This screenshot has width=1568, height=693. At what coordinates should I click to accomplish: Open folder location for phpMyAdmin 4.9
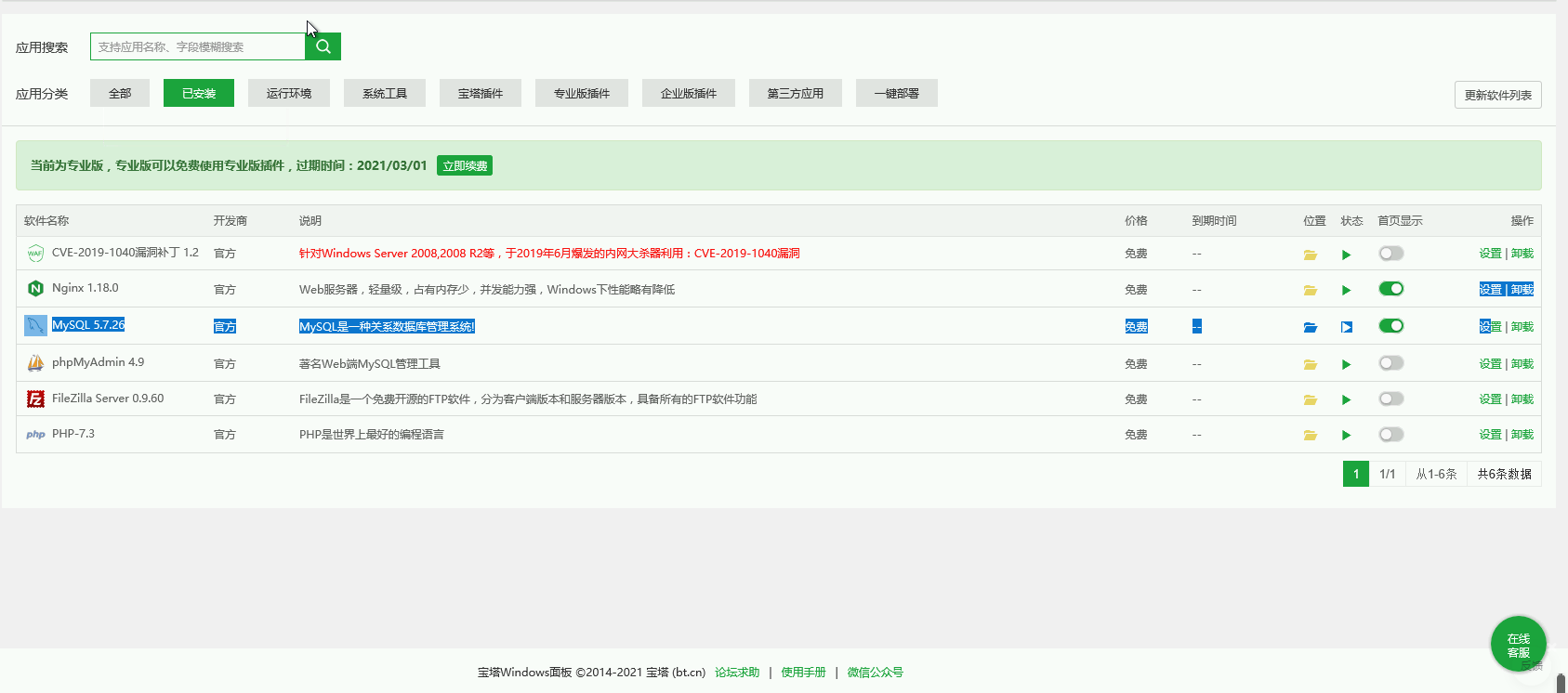1311,364
